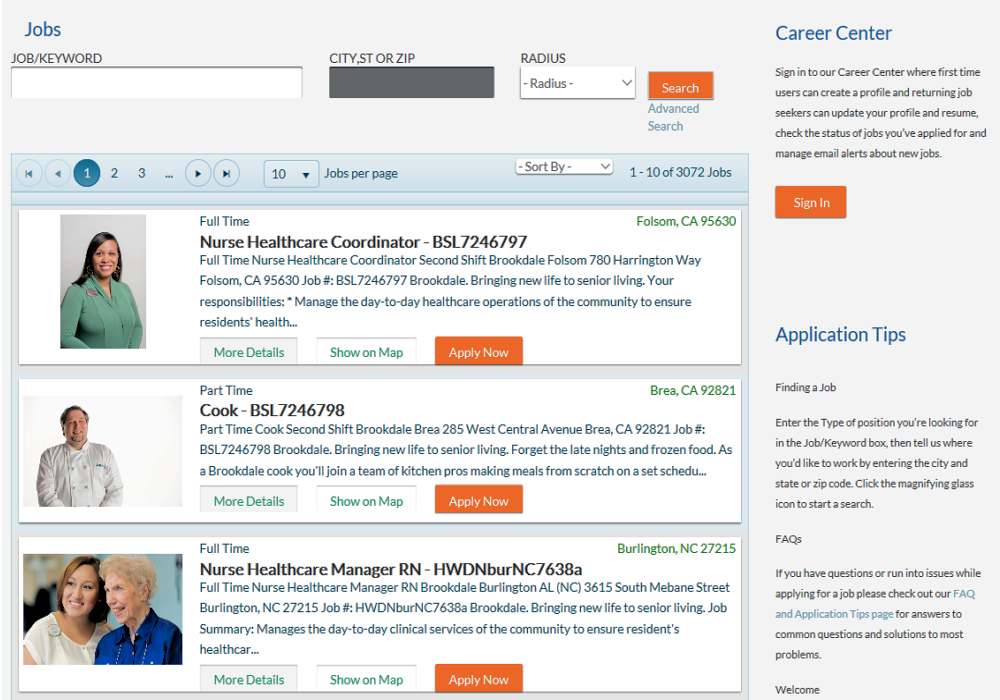Go to the previous page of jobs

(57, 172)
